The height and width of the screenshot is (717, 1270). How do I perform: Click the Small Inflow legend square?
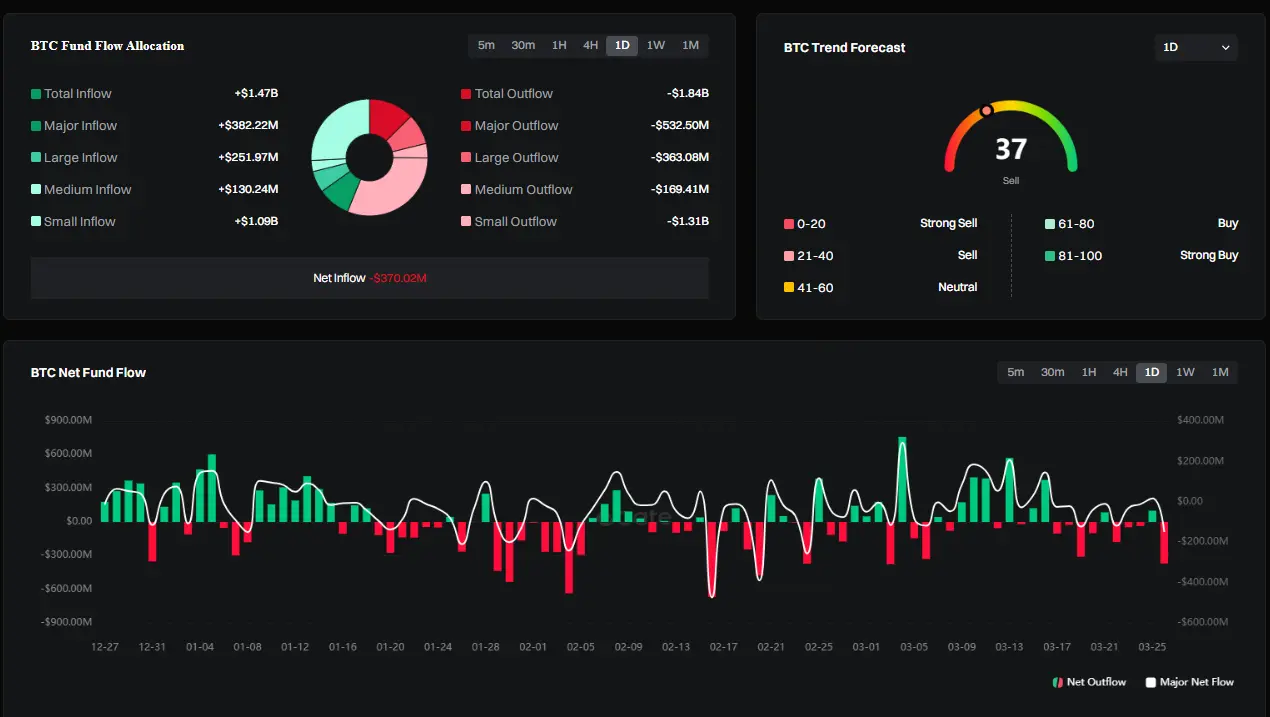pos(36,222)
